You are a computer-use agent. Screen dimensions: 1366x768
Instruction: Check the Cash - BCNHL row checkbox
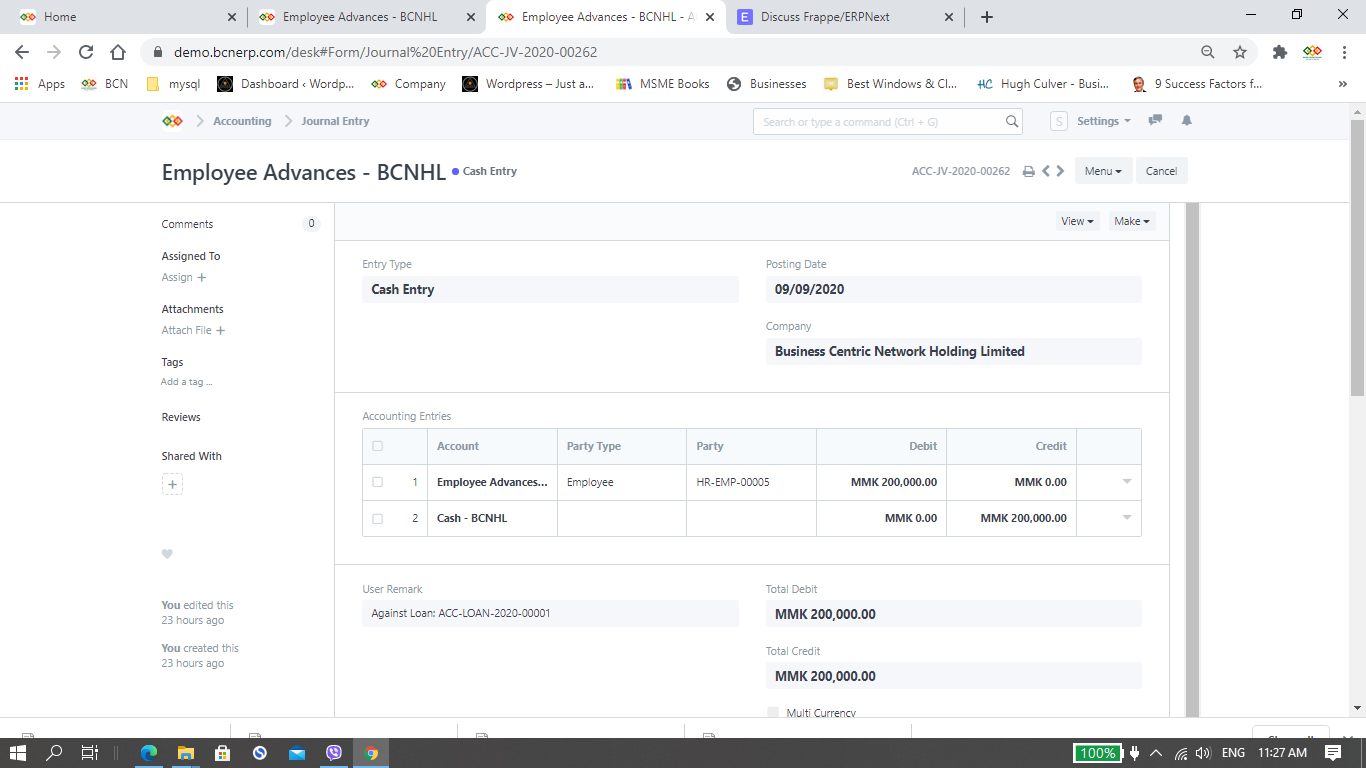[377, 518]
